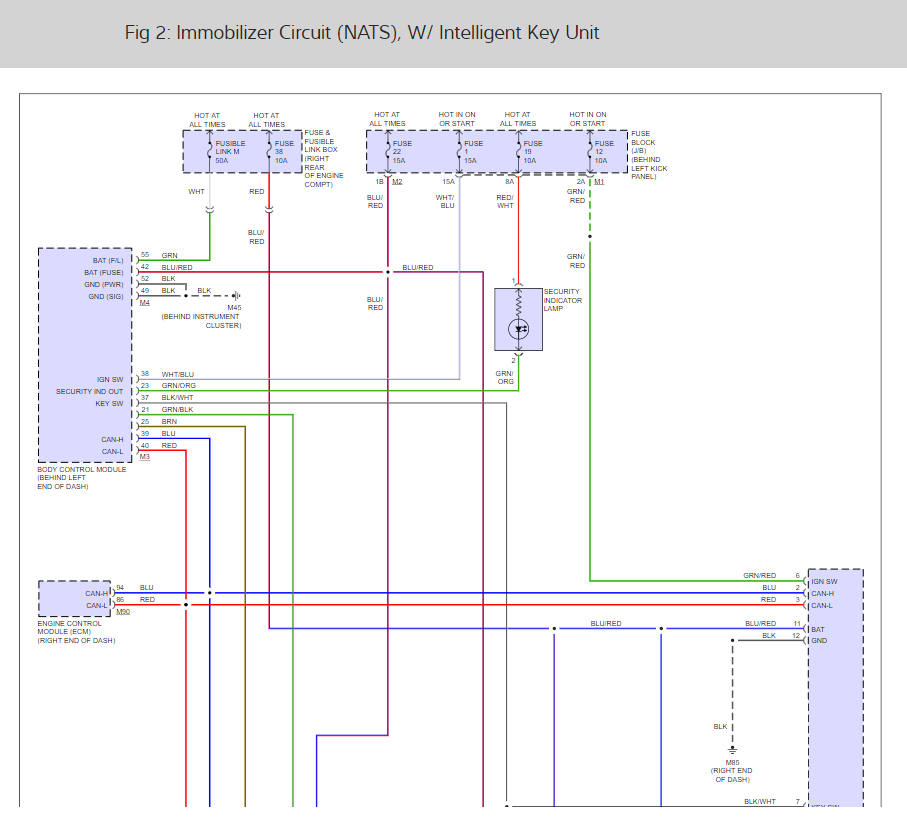The image size is (907, 828).
Task: Click connector label 'M2'
Action: point(397,182)
